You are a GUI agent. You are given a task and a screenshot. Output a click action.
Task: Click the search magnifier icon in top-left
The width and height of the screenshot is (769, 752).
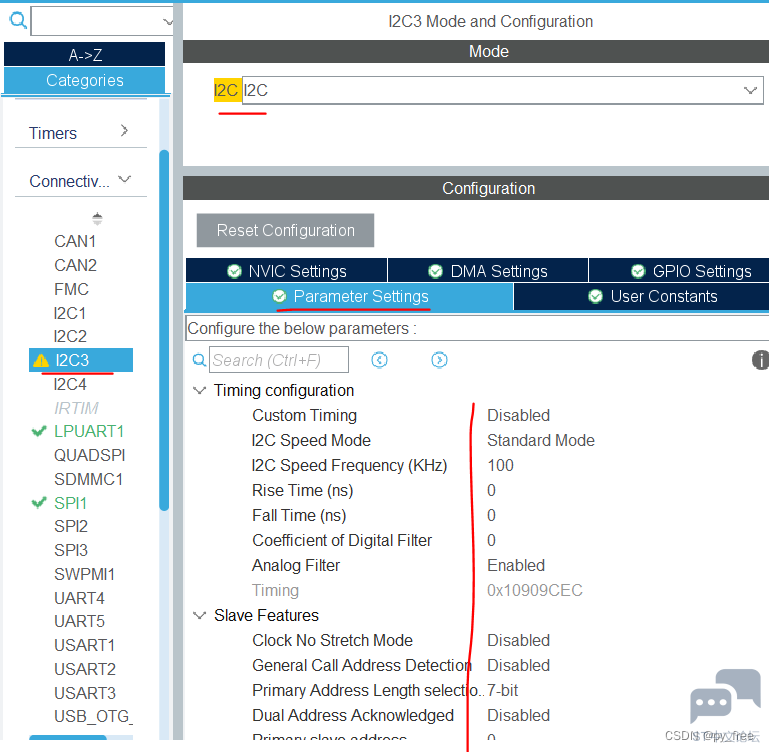point(18,21)
